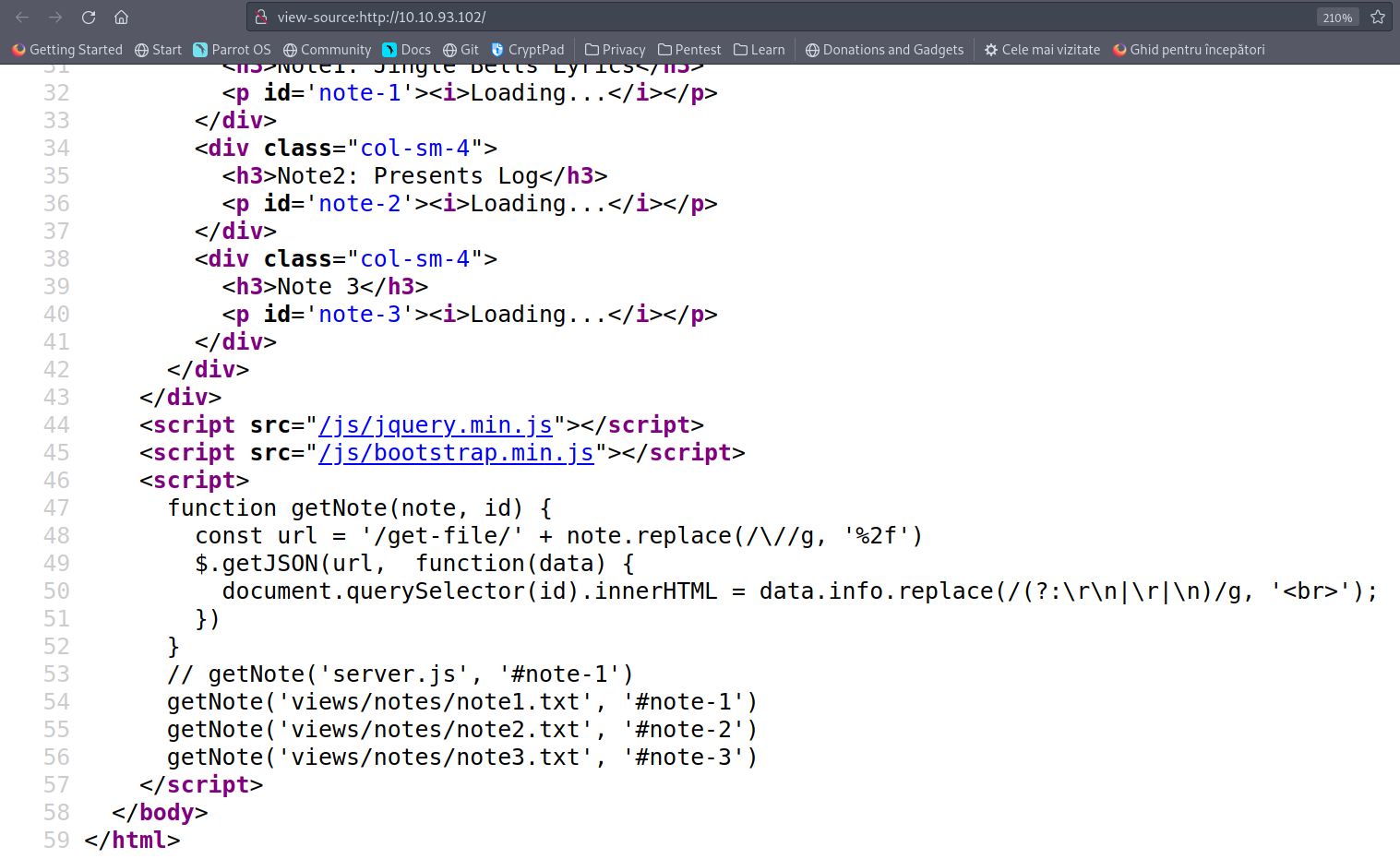The width and height of the screenshot is (1400, 859).
Task: Reload the page source view
Action: [89, 17]
